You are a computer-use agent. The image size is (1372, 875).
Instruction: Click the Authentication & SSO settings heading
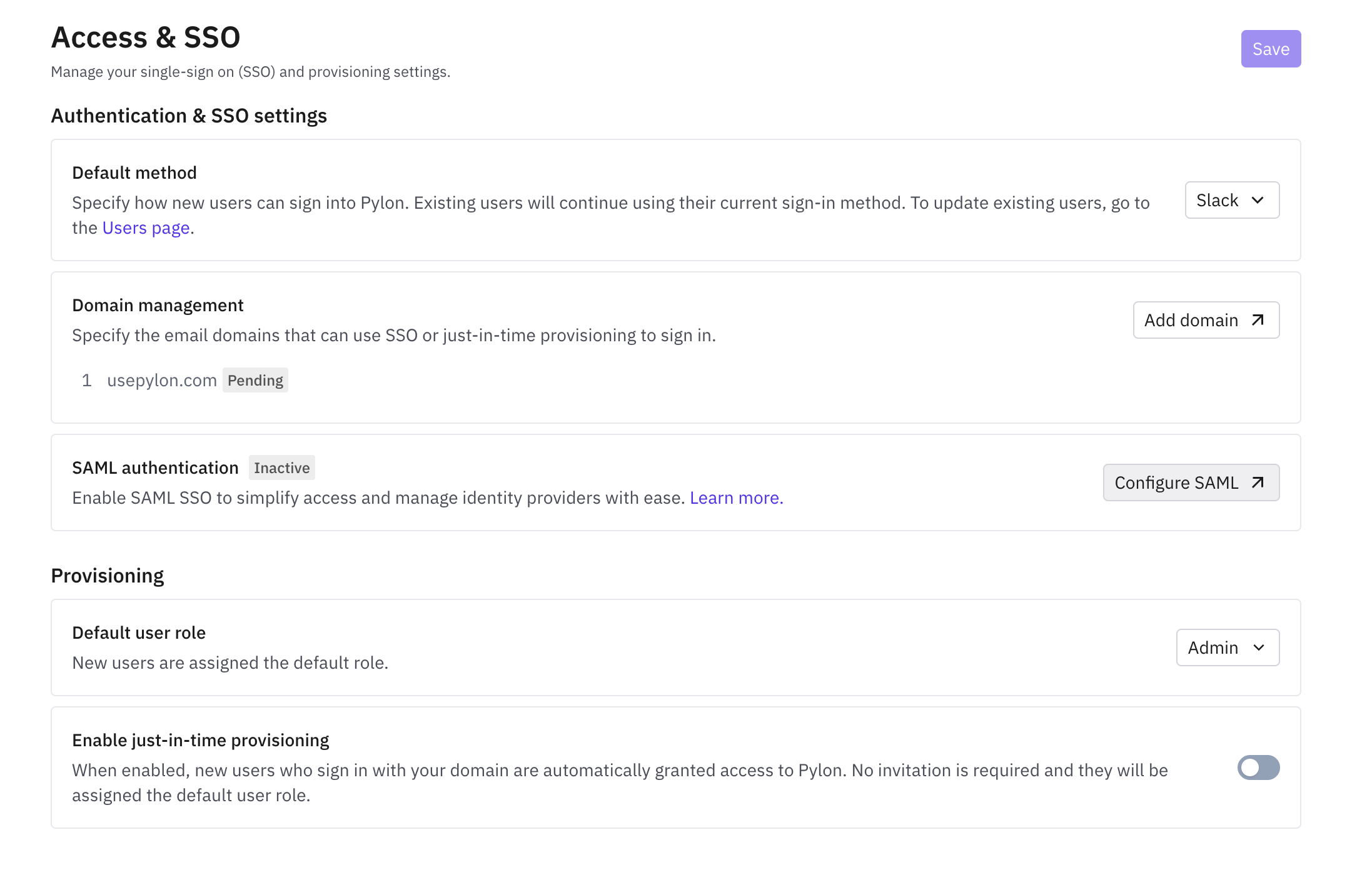click(x=189, y=116)
